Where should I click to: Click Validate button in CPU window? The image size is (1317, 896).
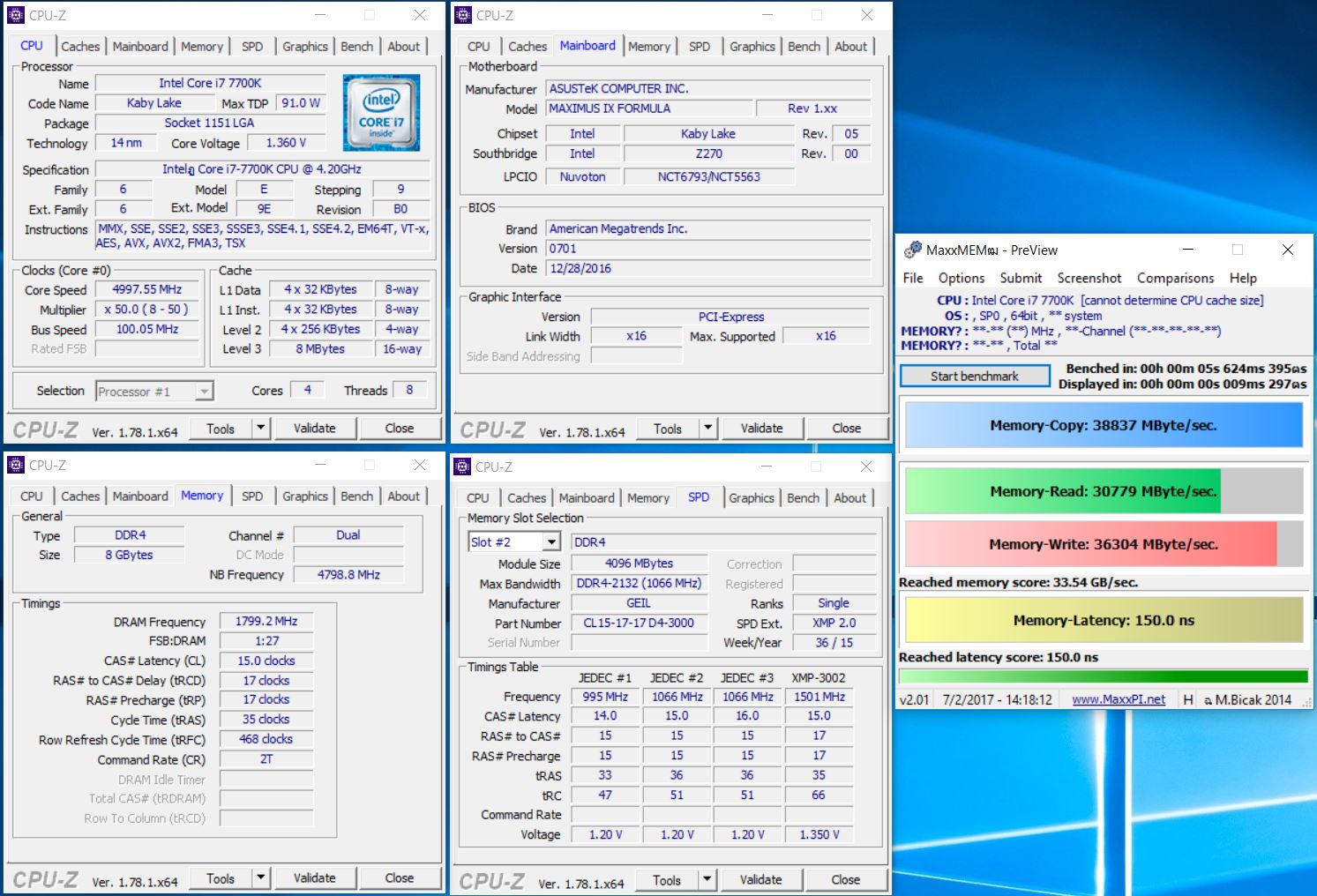point(315,428)
